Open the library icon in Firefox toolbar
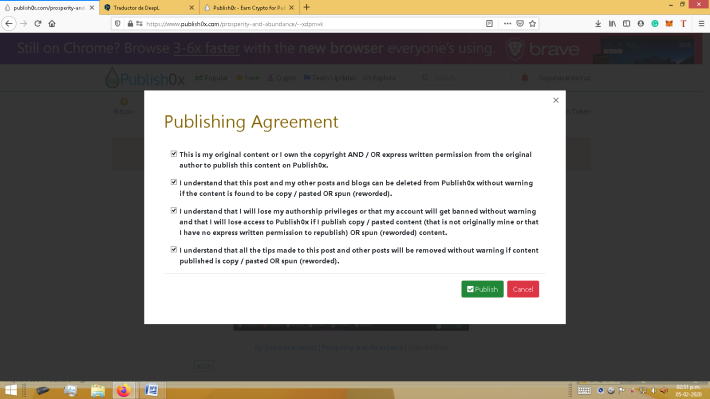The width and height of the screenshot is (710, 399). tap(612, 24)
